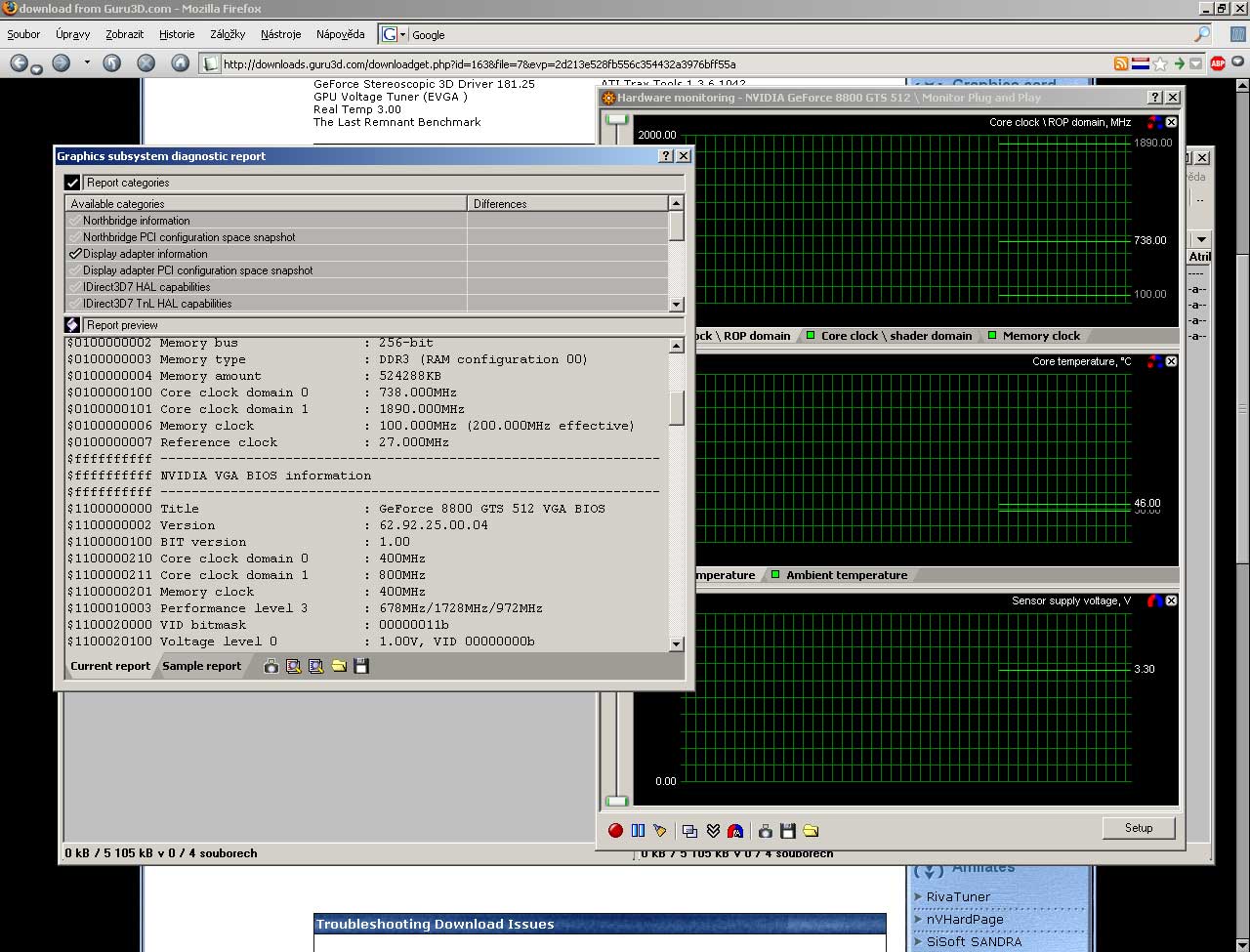Toggle Northbridge information category checkmark
This screenshot has width=1250, height=952.
tap(75, 221)
